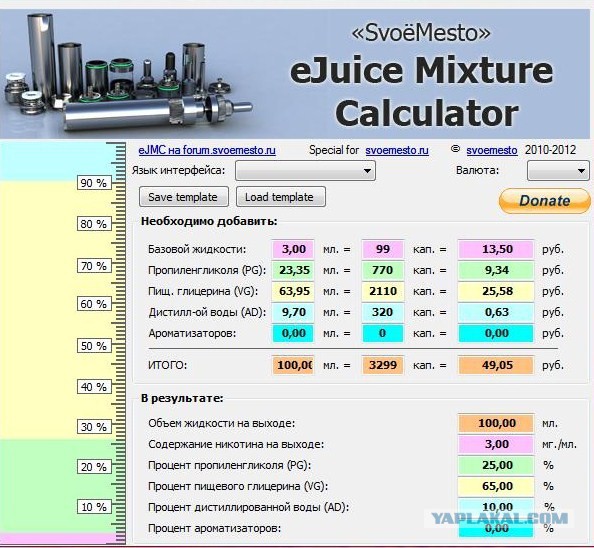594x548 pixels.
Task: Edit the nicotine content 3,00 mg/ml field
Action: 496,444
